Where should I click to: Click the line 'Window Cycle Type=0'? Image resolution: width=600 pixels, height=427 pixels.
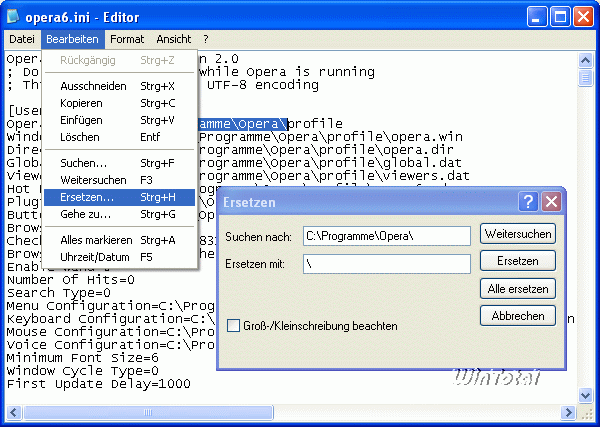(83, 371)
